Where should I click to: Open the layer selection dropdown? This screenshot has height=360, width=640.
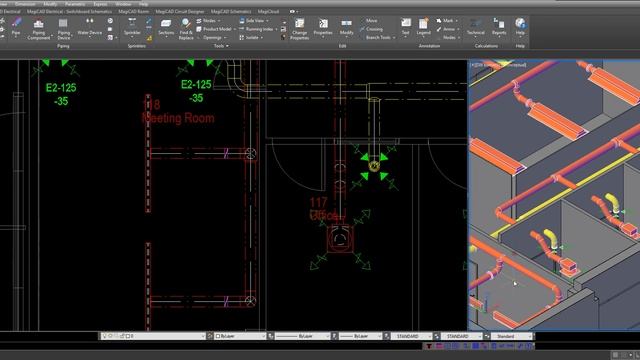click(x=153, y=336)
